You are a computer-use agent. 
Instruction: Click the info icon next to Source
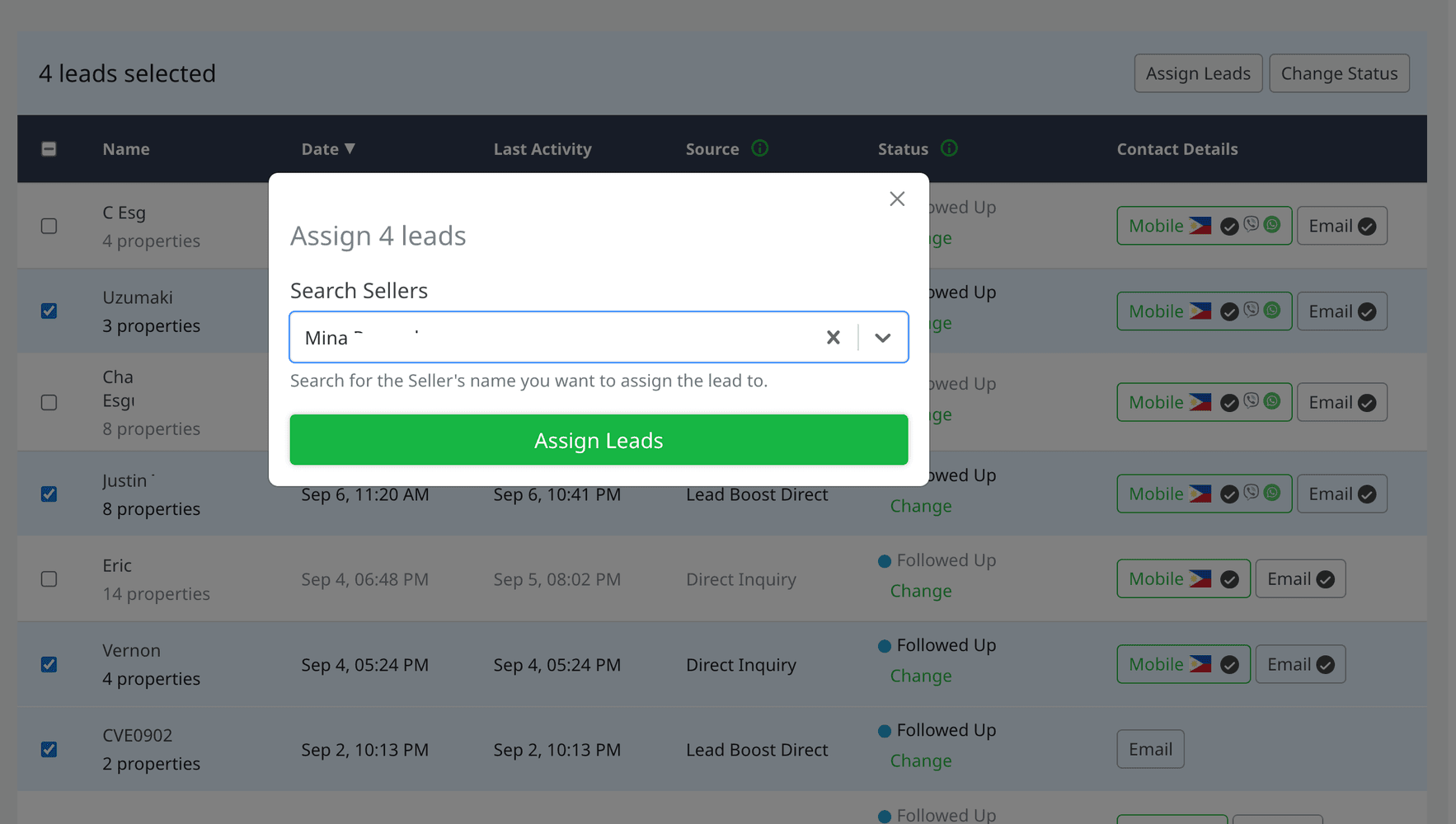point(760,148)
